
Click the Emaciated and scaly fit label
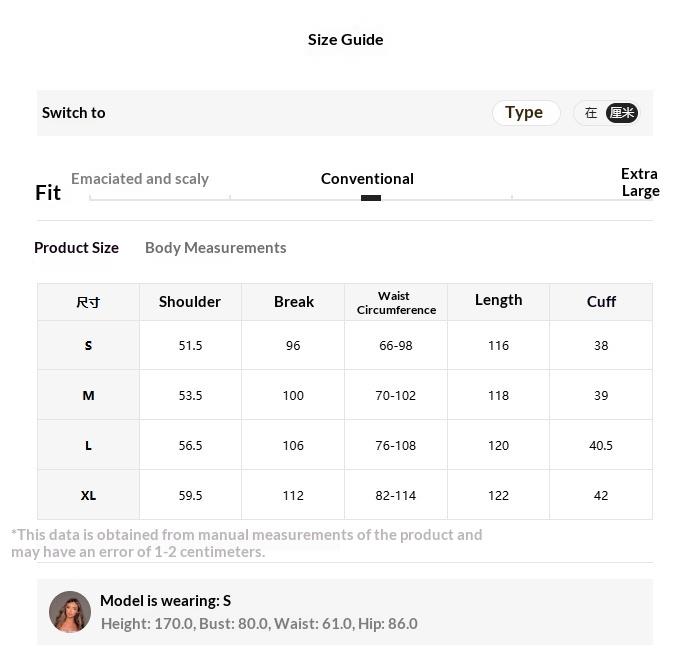[x=140, y=179]
